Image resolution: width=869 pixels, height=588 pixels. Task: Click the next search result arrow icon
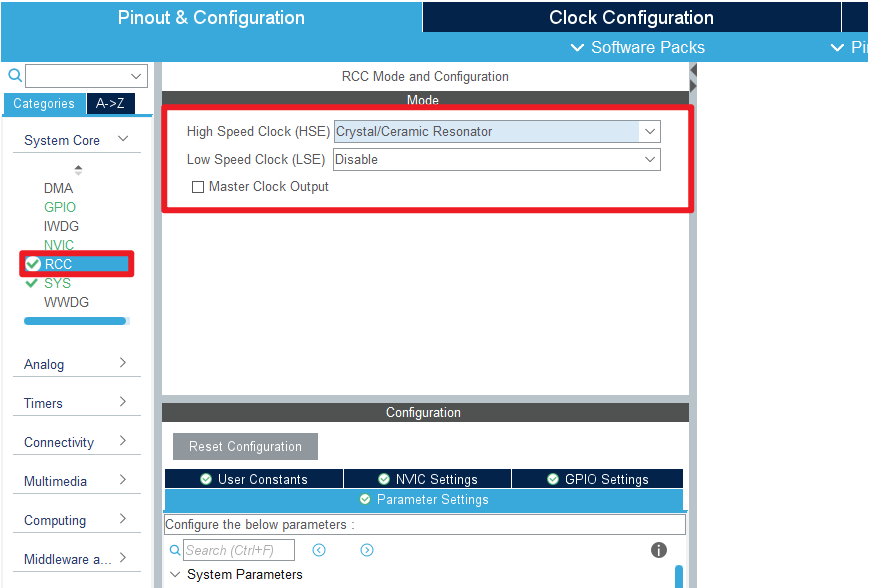coord(367,550)
